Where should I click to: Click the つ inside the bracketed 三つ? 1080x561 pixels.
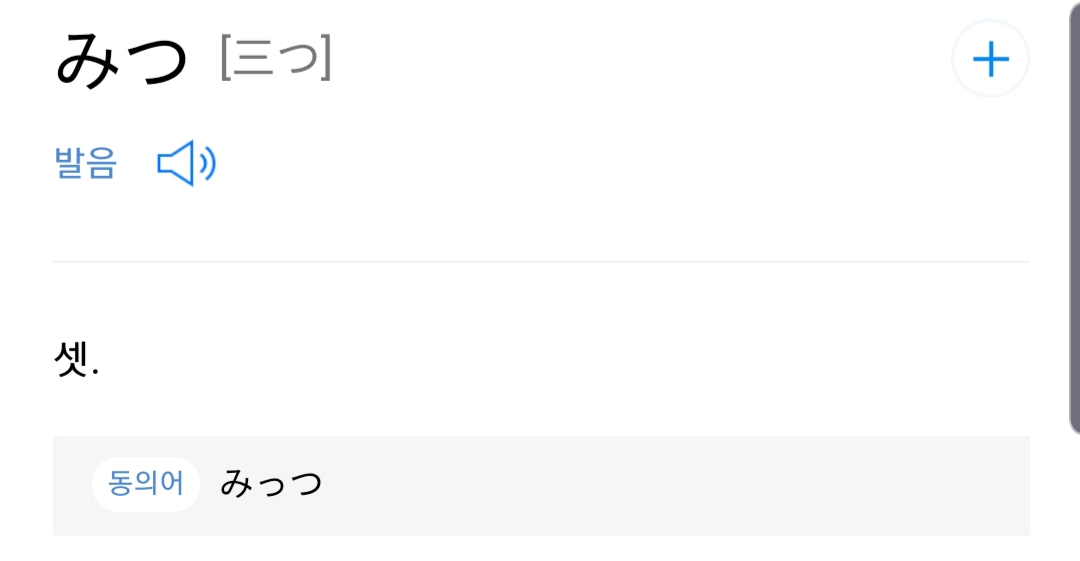tap(297, 62)
